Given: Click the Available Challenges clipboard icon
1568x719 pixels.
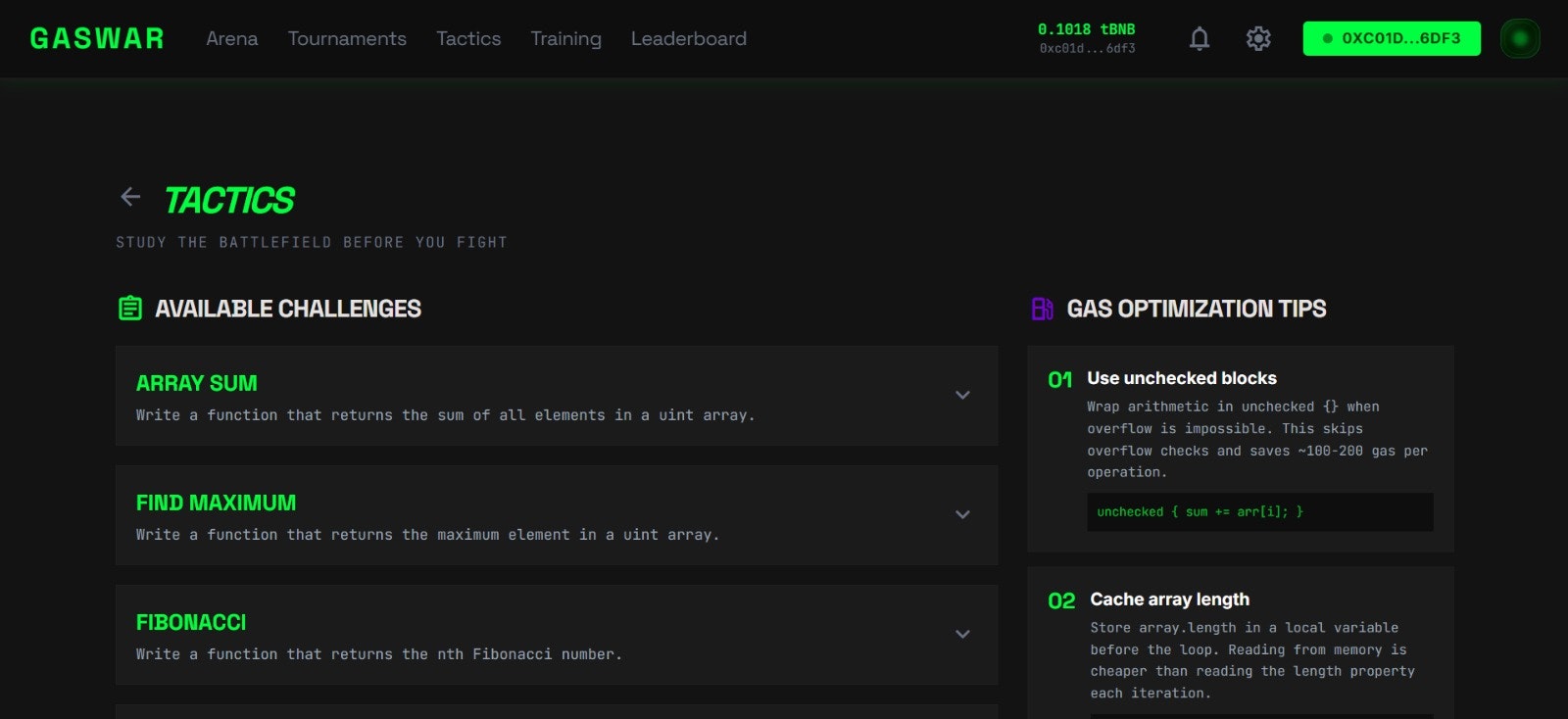Looking at the screenshot, I should click(x=130, y=309).
